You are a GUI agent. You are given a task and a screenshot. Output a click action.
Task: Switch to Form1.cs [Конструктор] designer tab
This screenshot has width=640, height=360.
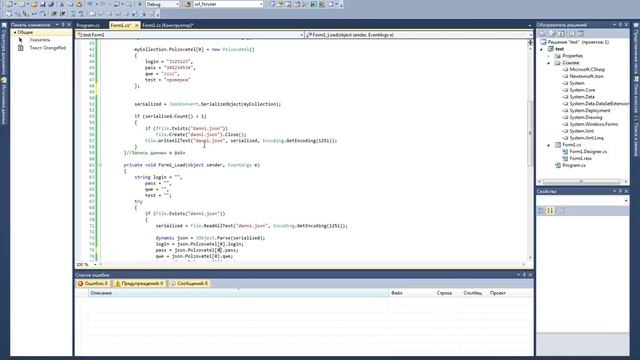(x=167, y=25)
